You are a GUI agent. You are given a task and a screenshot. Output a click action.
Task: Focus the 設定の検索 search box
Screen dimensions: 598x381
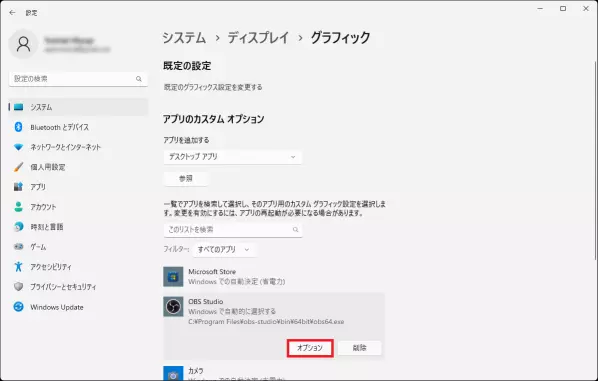(78, 79)
